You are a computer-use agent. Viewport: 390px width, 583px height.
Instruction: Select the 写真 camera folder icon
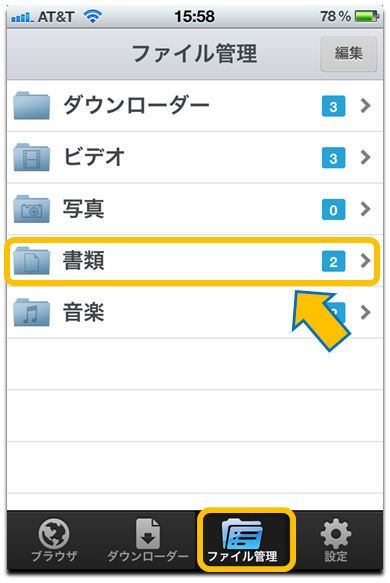[32, 209]
